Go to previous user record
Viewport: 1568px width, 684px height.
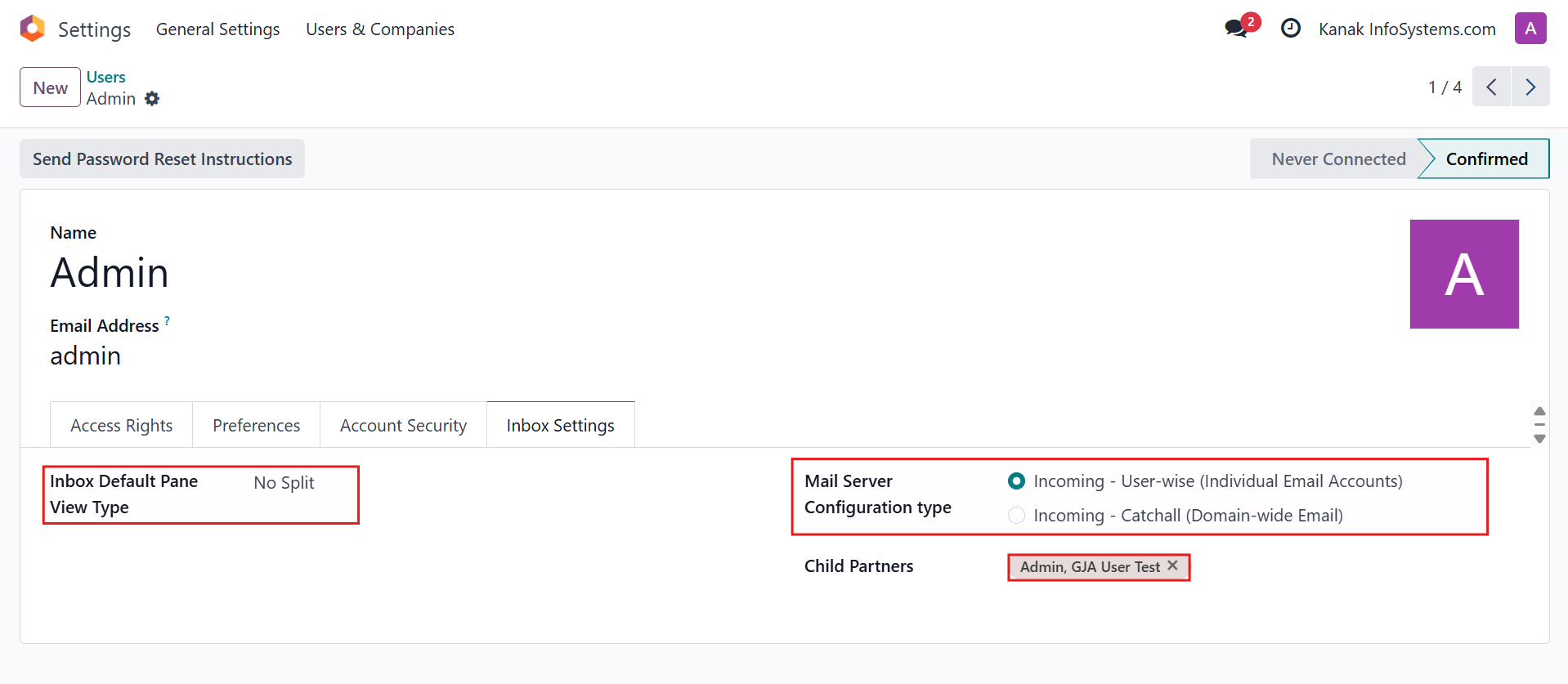pyautogui.click(x=1491, y=87)
